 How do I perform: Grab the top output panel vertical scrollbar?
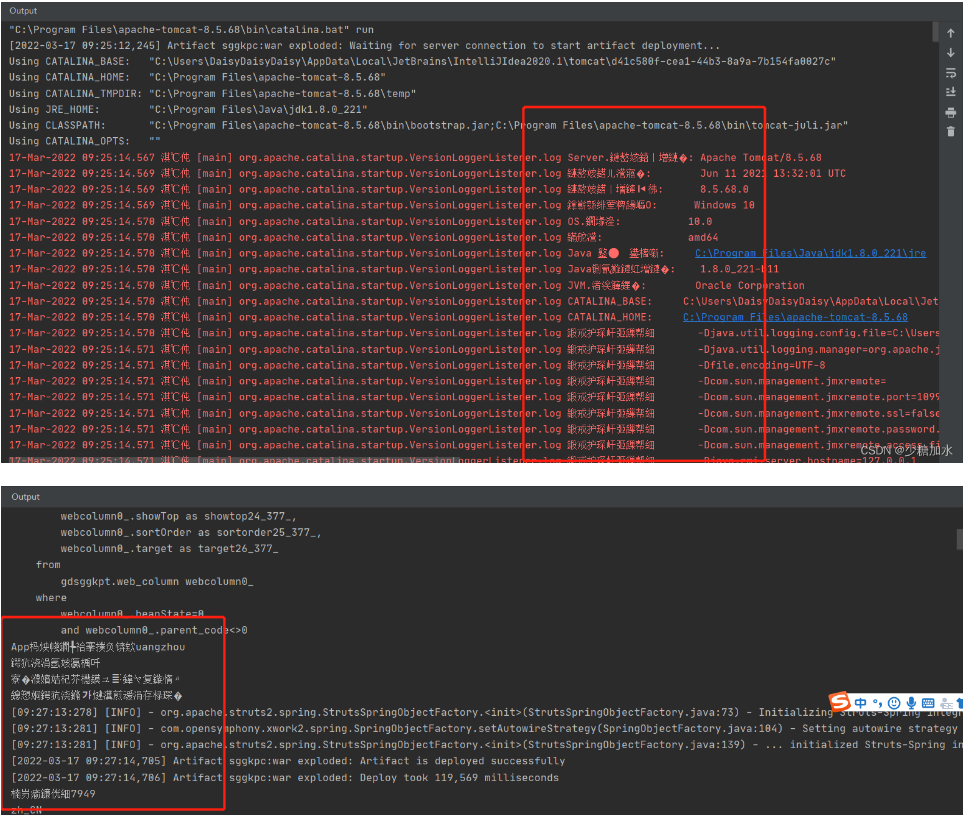(x=935, y=32)
